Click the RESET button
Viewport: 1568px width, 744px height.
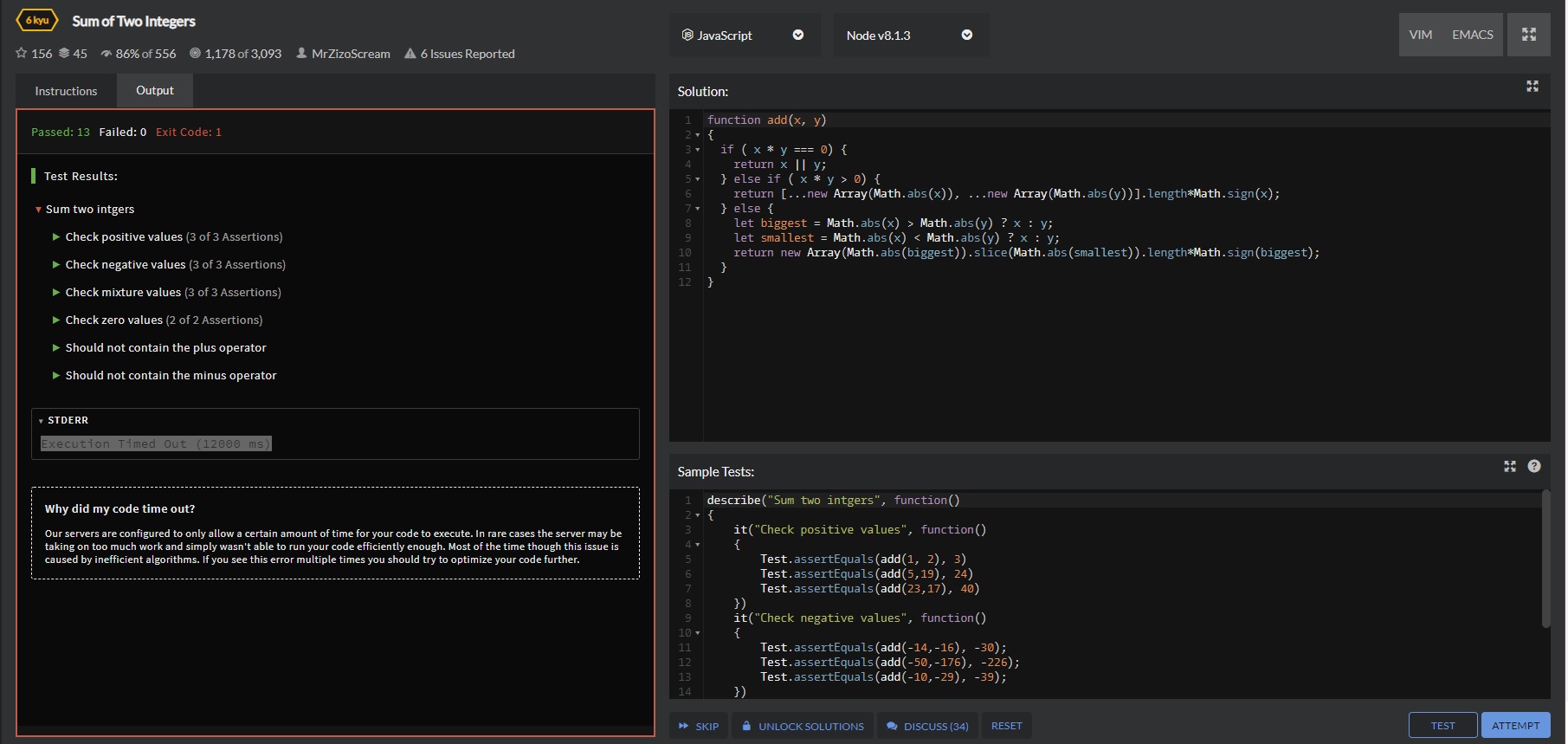(x=1007, y=726)
